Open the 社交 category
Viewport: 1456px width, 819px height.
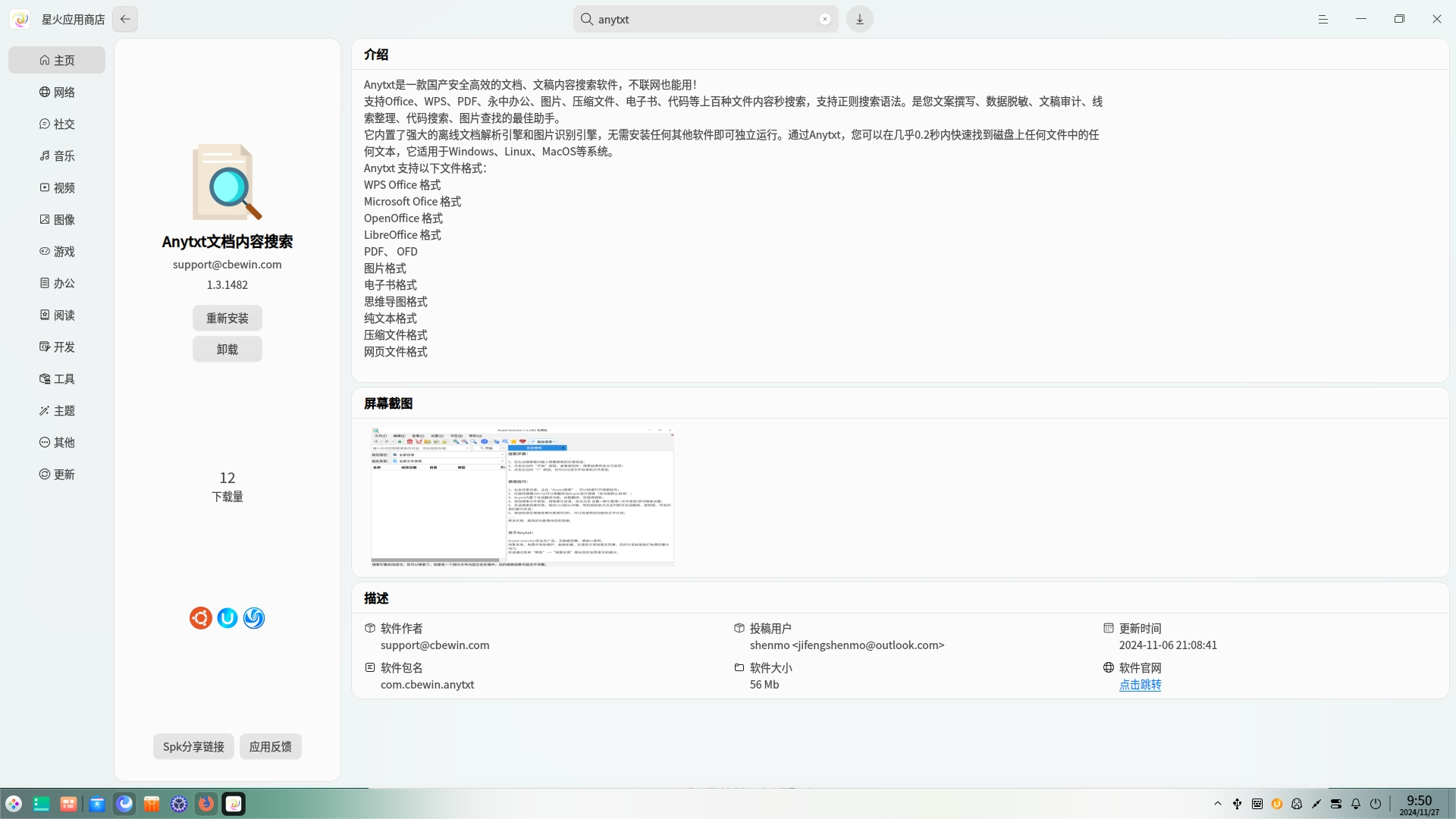[x=57, y=124]
